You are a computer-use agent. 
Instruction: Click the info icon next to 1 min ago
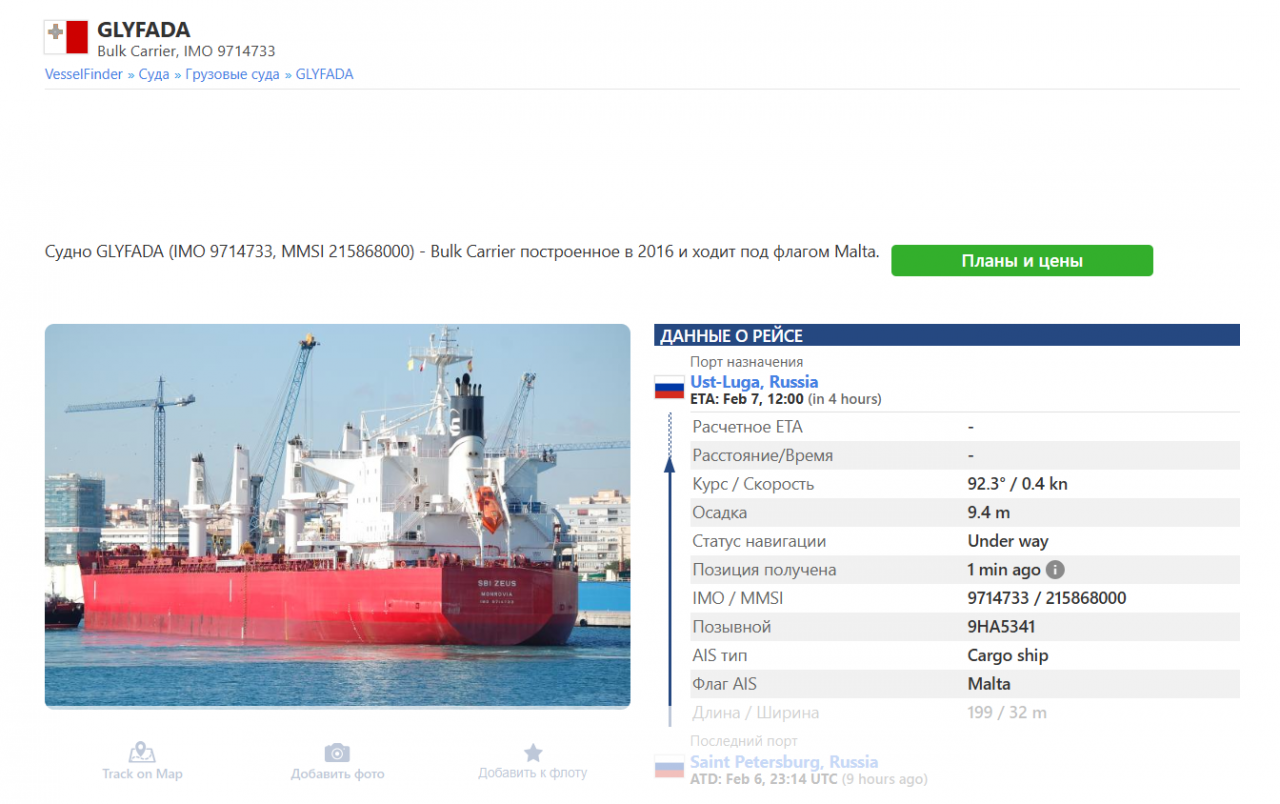[x=1055, y=570]
